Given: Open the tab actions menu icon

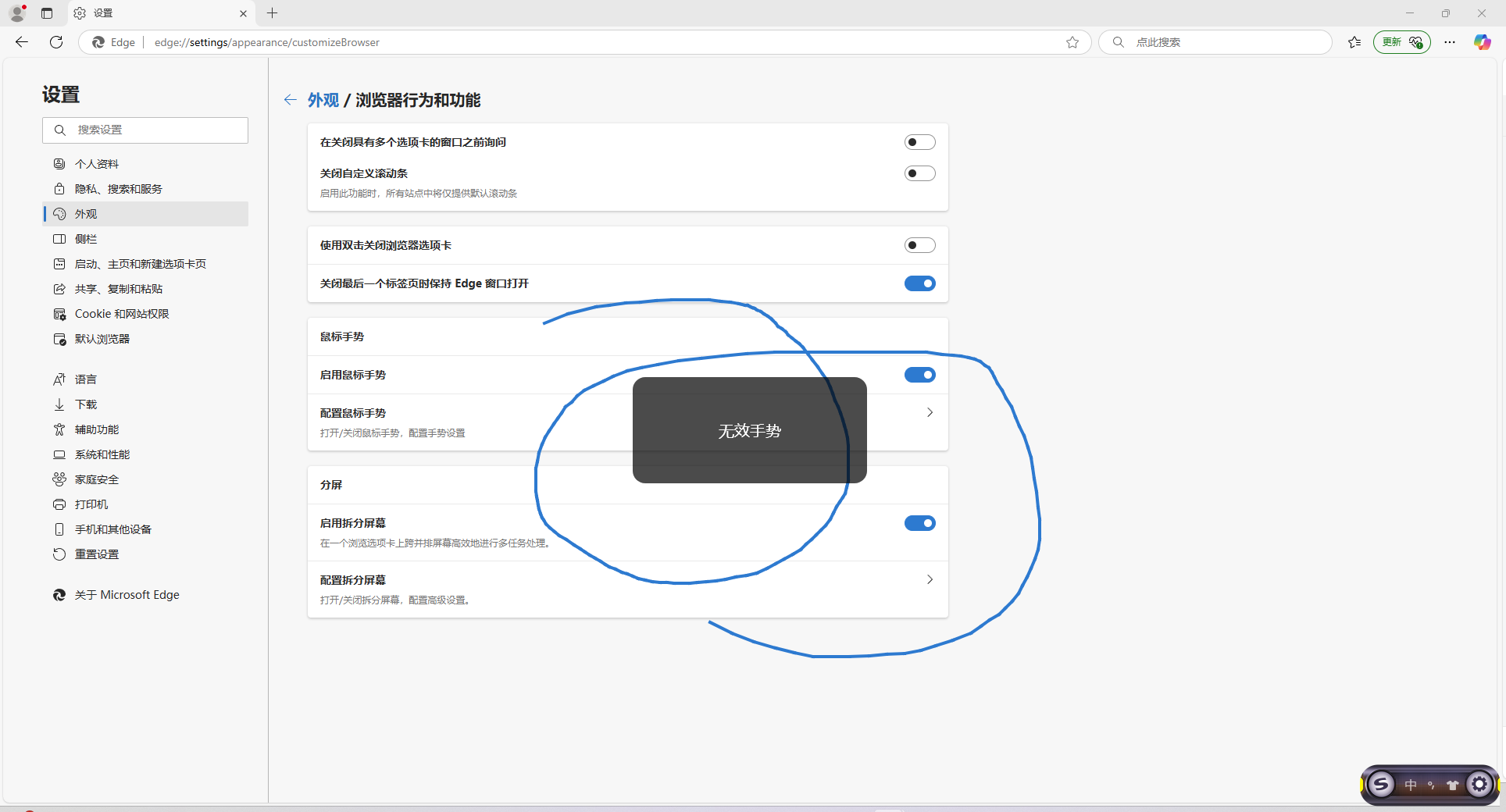Looking at the screenshot, I should [47, 13].
